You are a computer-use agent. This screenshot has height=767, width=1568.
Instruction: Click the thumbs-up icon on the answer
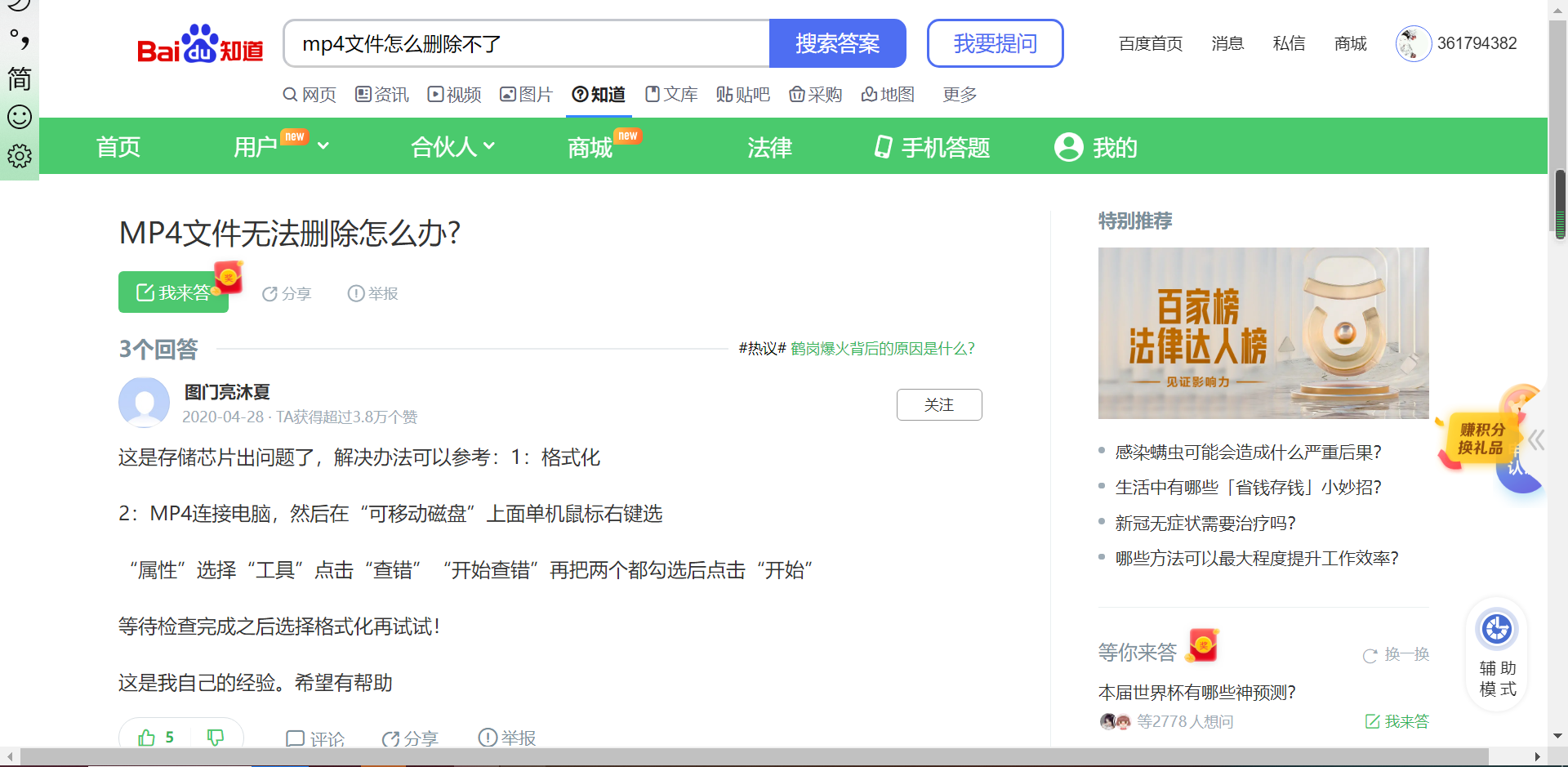click(x=147, y=738)
